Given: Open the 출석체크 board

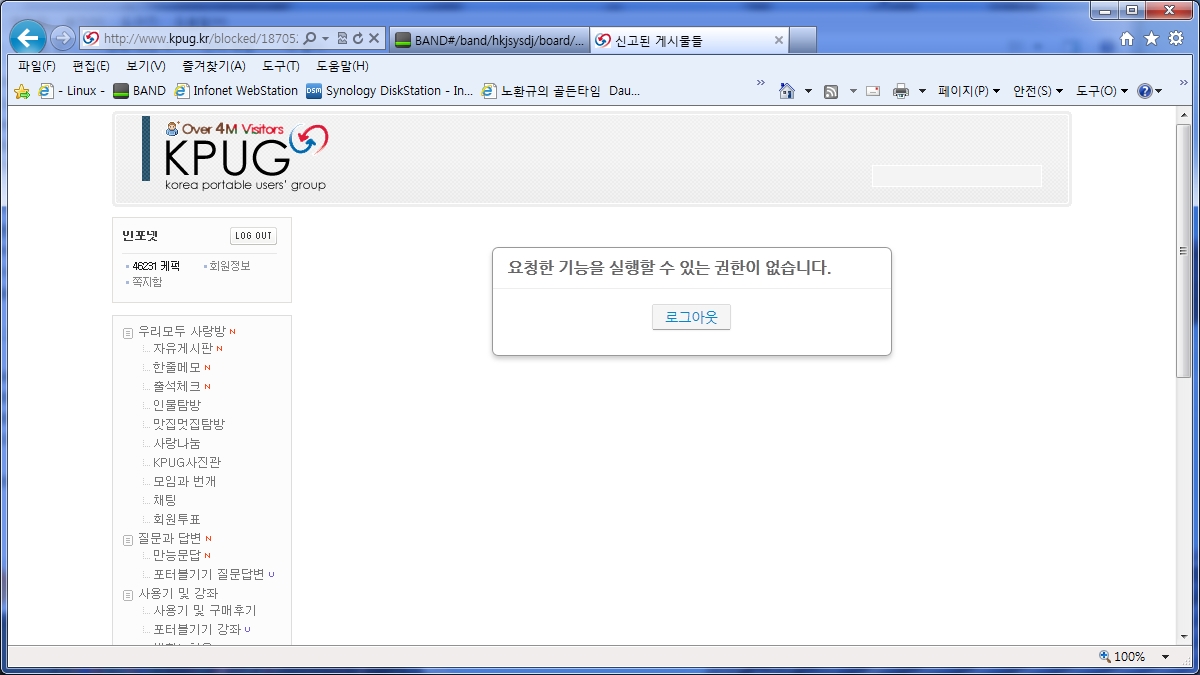Looking at the screenshot, I should [x=177, y=387].
